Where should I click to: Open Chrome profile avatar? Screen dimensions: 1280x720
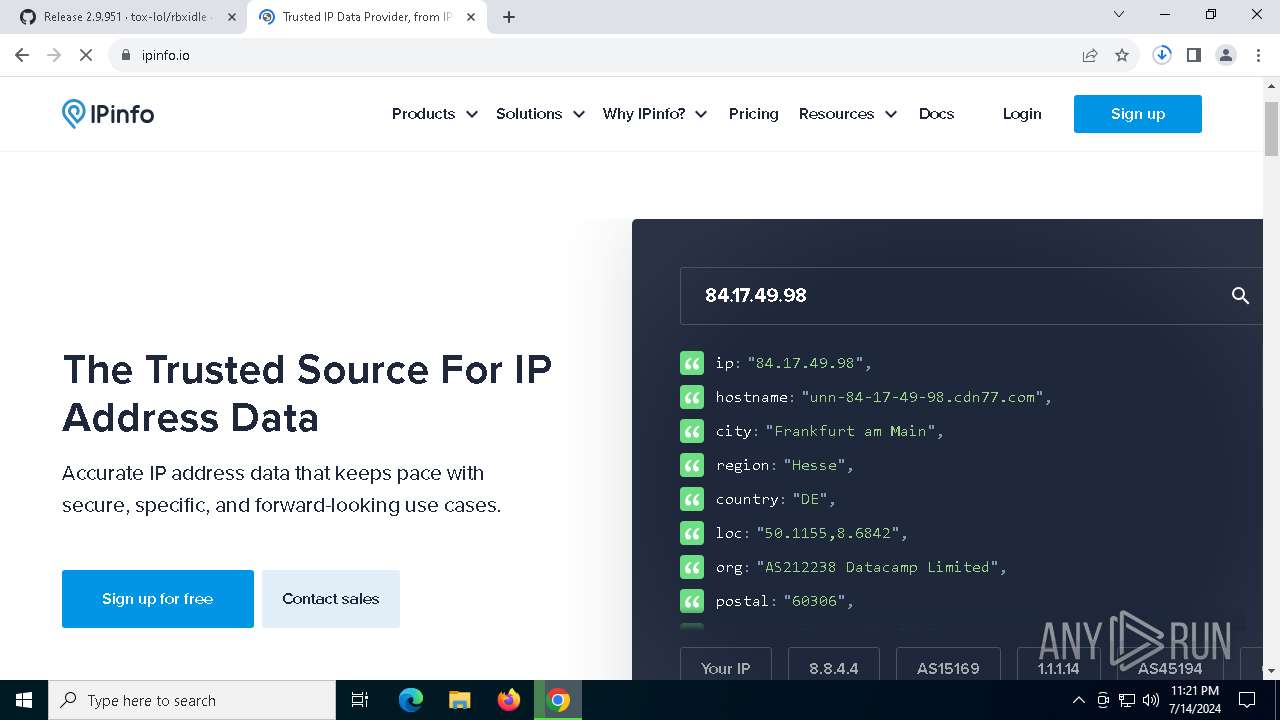1226,55
